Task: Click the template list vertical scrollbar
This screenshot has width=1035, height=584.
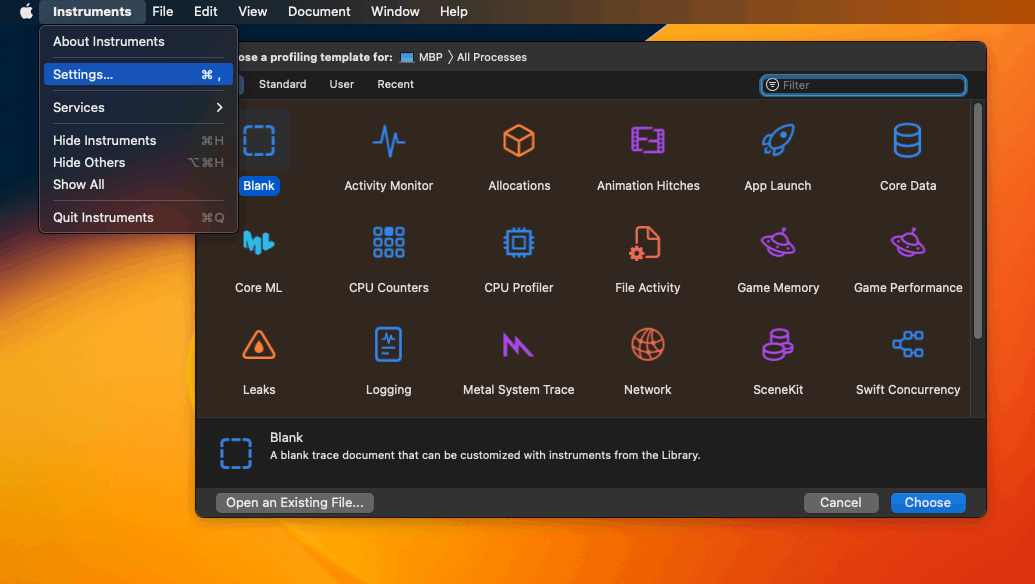Action: [x=978, y=221]
